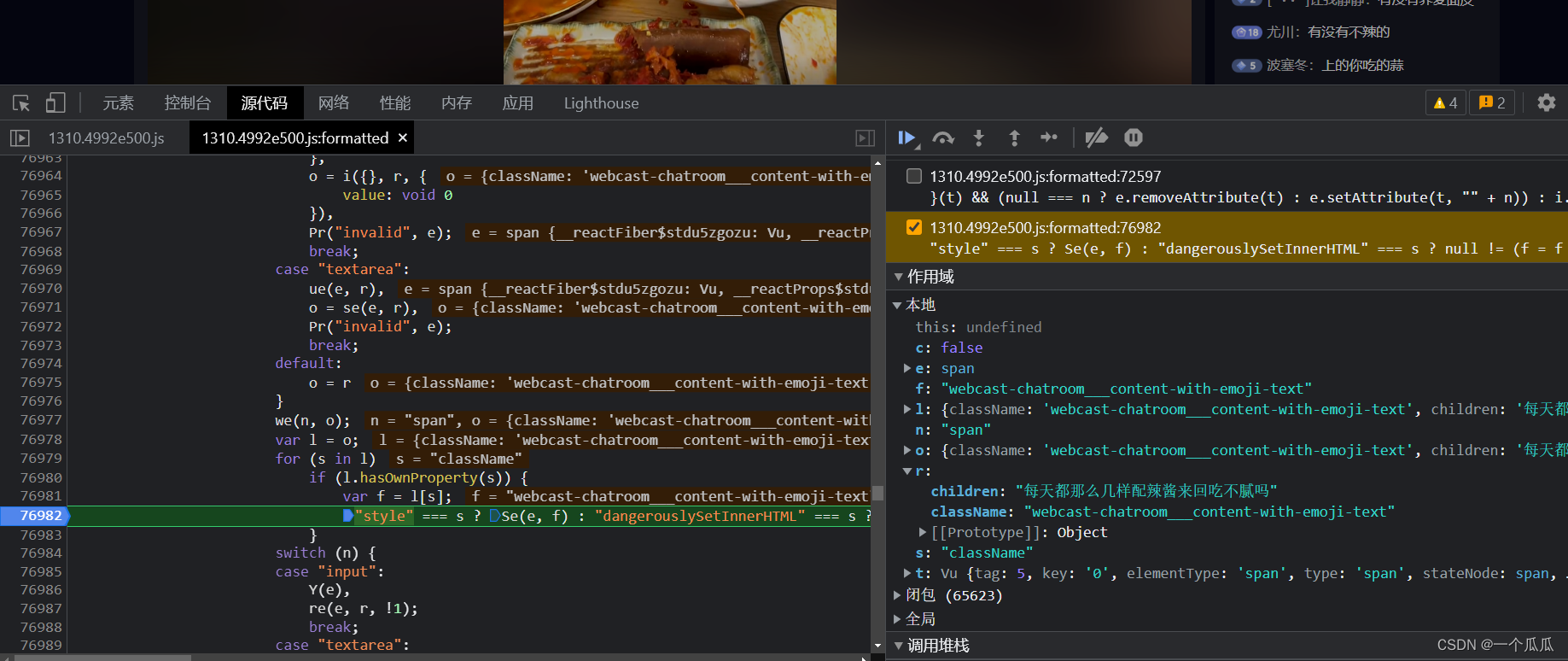Open the 应用 panel

click(518, 103)
